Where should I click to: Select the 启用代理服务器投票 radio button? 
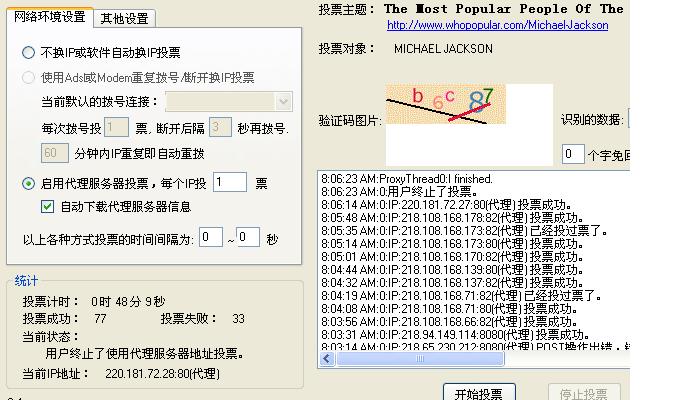29,183
